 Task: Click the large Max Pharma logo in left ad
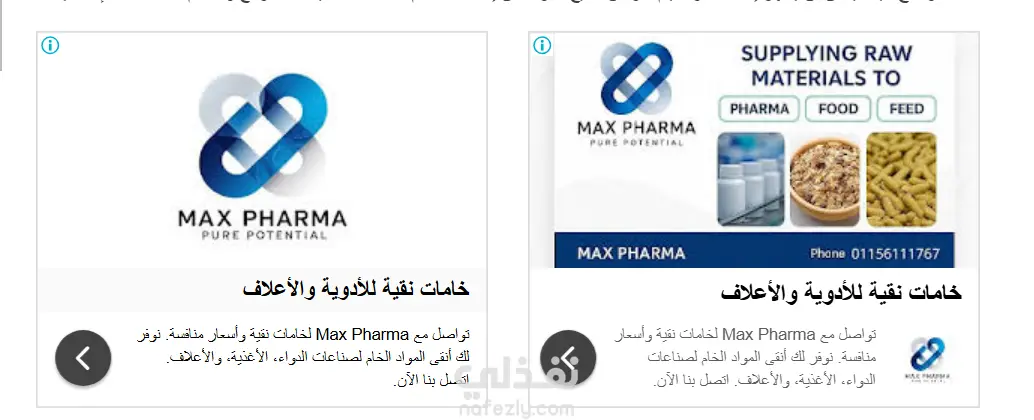(262, 157)
